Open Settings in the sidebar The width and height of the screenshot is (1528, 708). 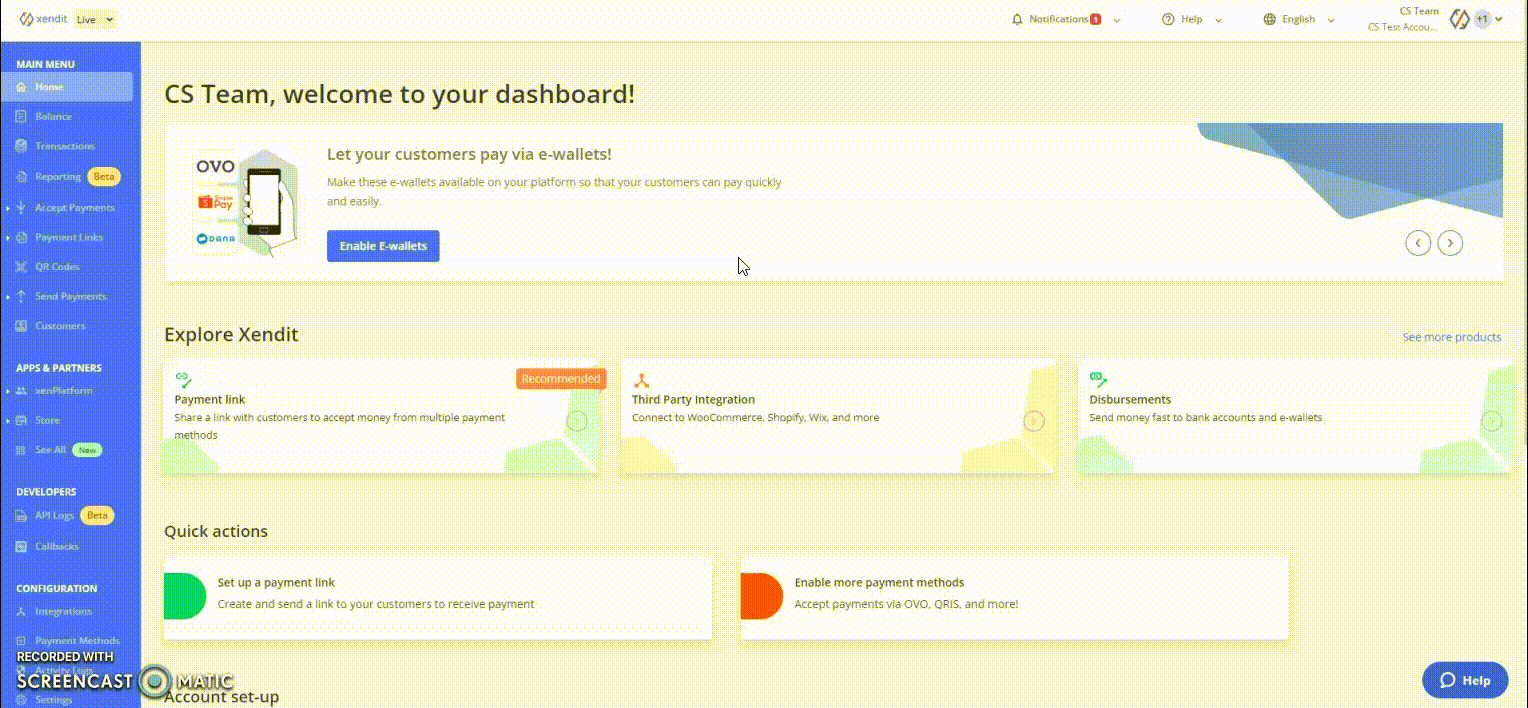[54, 700]
